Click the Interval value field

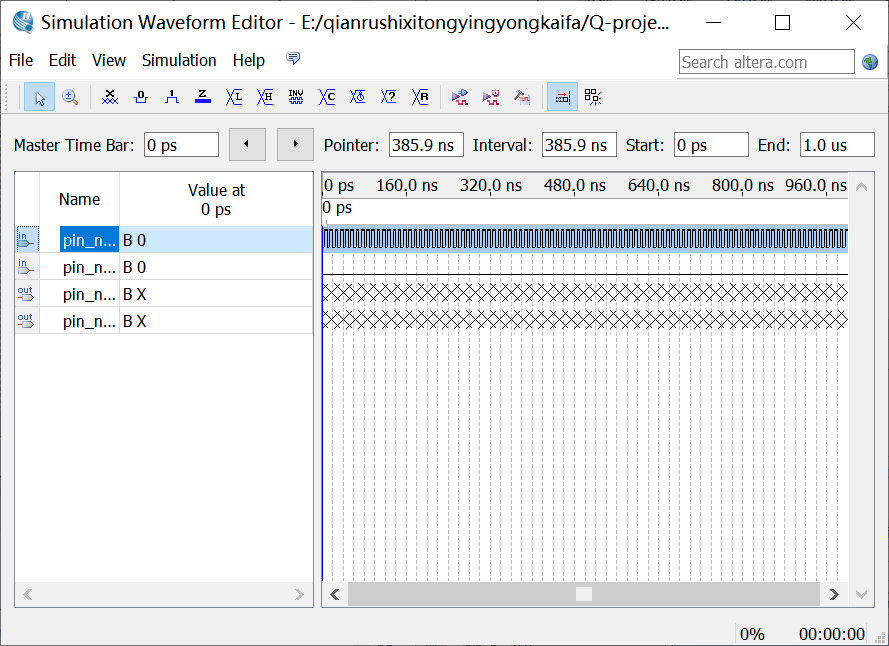[579, 145]
